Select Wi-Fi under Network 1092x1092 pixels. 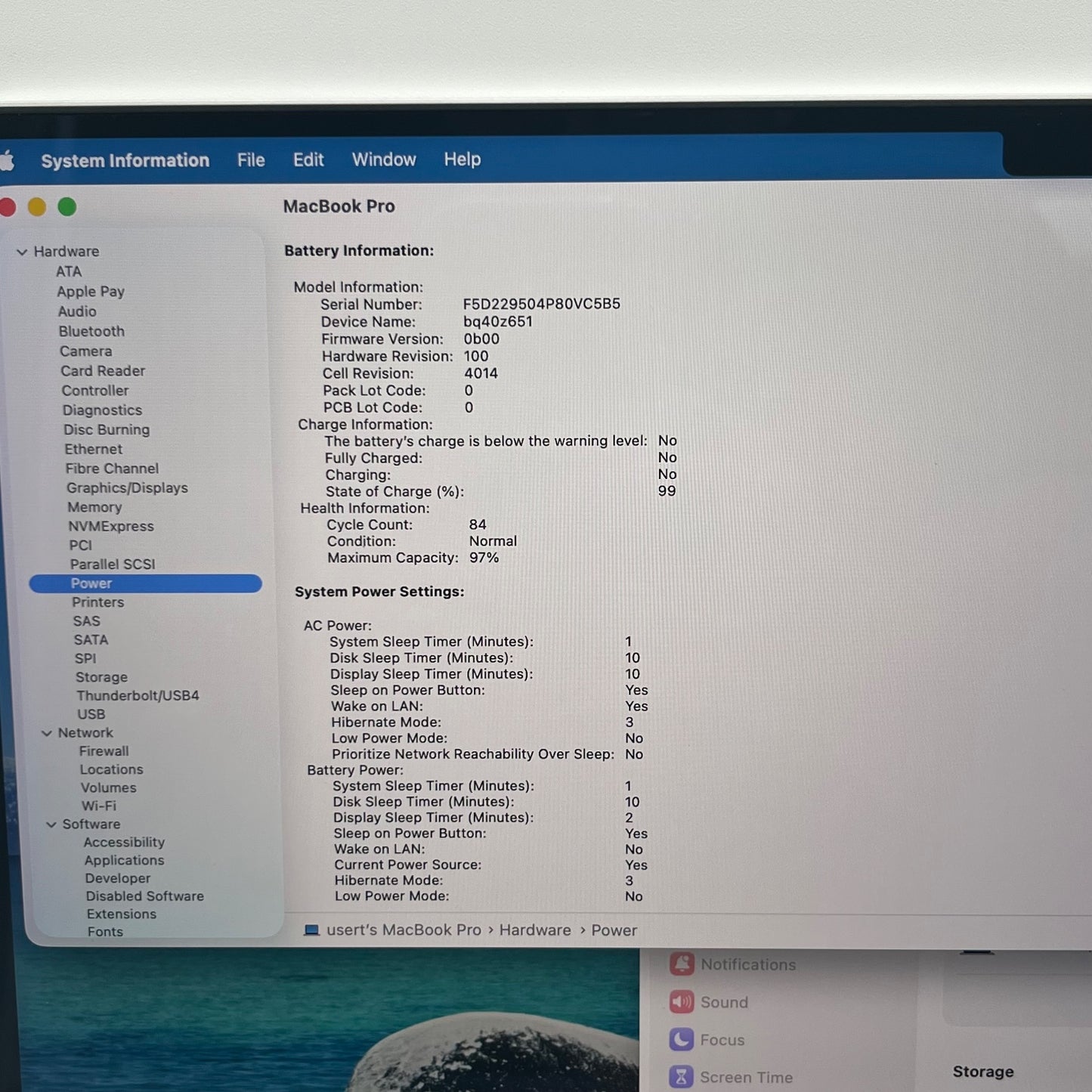(99, 806)
